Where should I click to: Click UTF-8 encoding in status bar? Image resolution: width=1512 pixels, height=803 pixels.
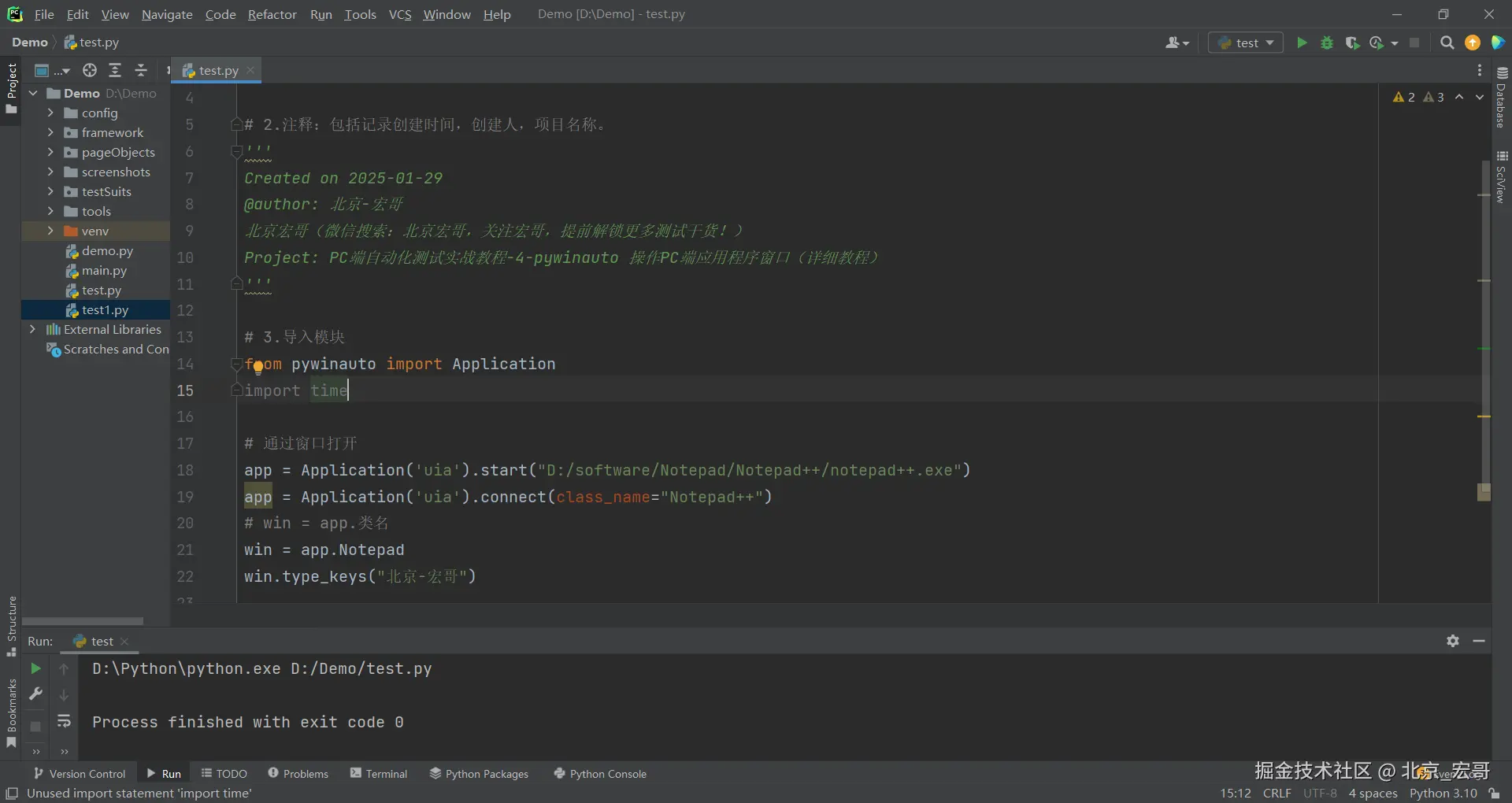pyautogui.click(x=1320, y=794)
